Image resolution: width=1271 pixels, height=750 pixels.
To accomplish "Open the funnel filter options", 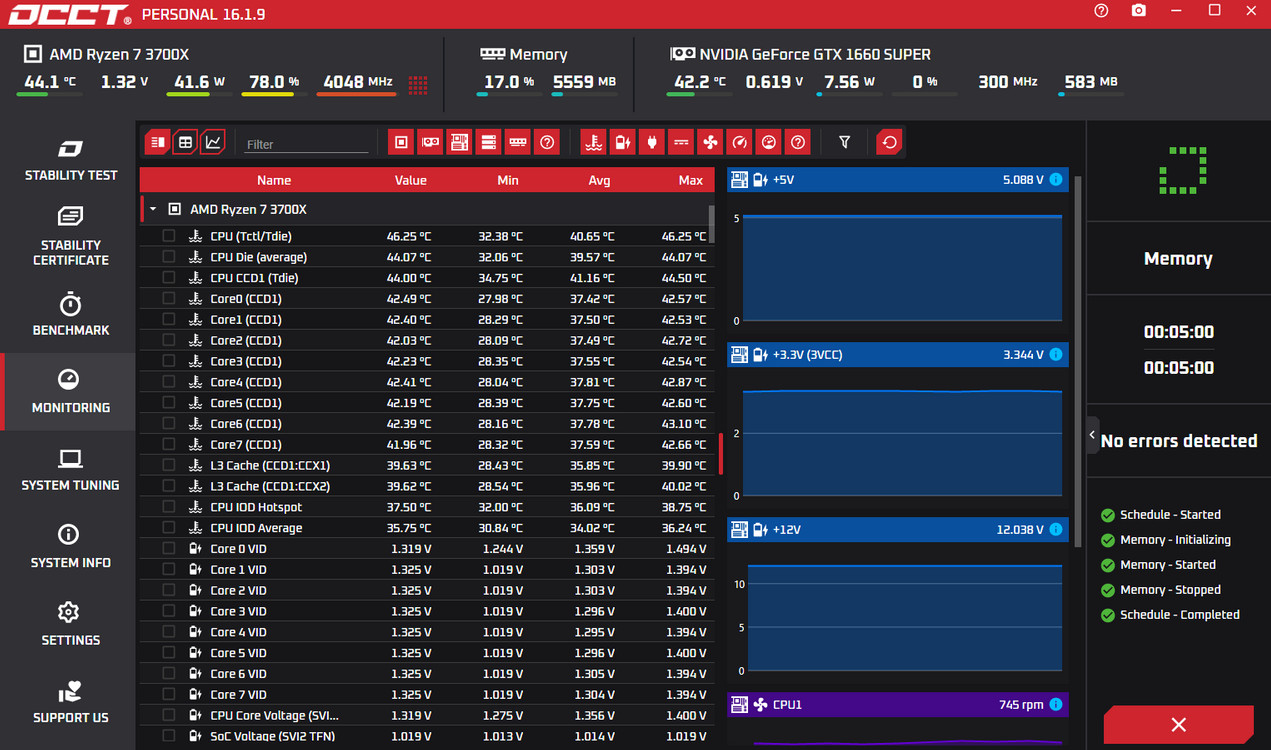I will click(845, 143).
